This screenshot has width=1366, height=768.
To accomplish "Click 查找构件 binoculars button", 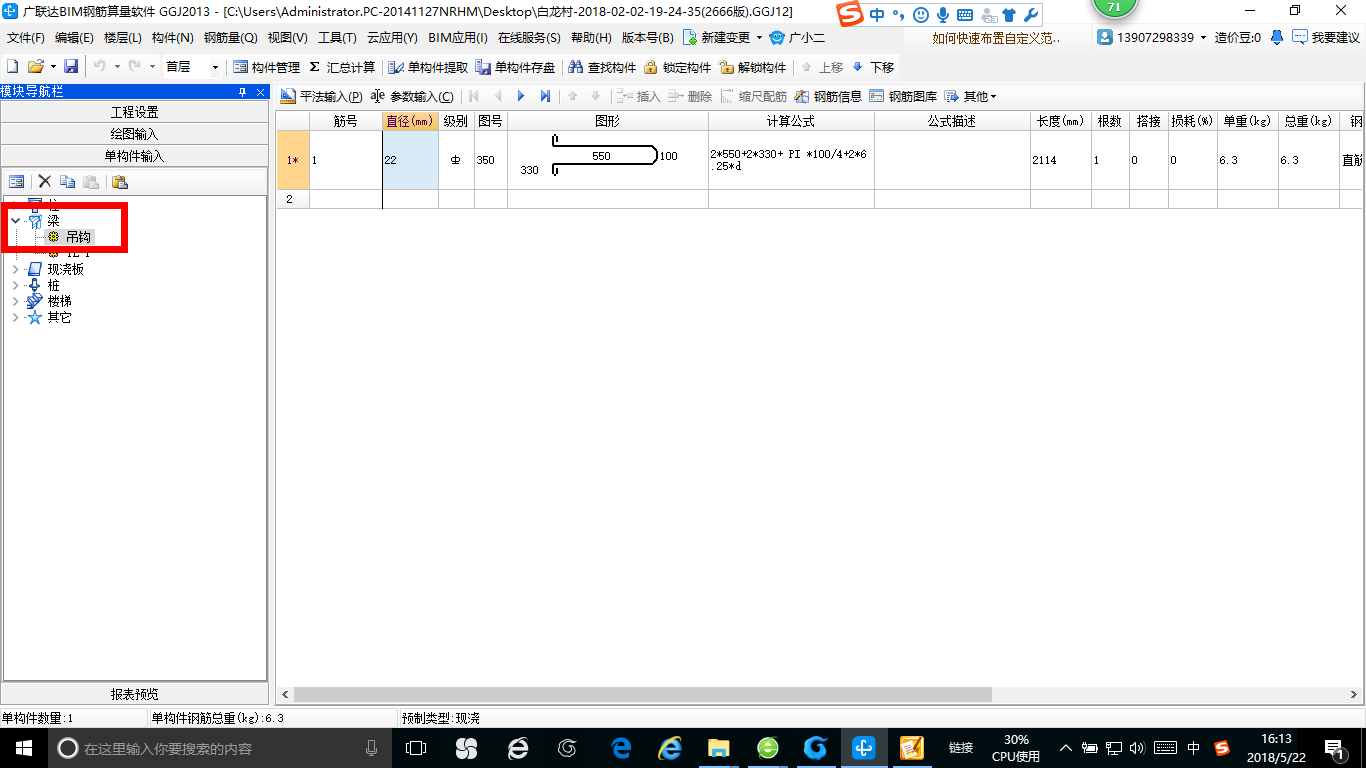I will 602,67.
